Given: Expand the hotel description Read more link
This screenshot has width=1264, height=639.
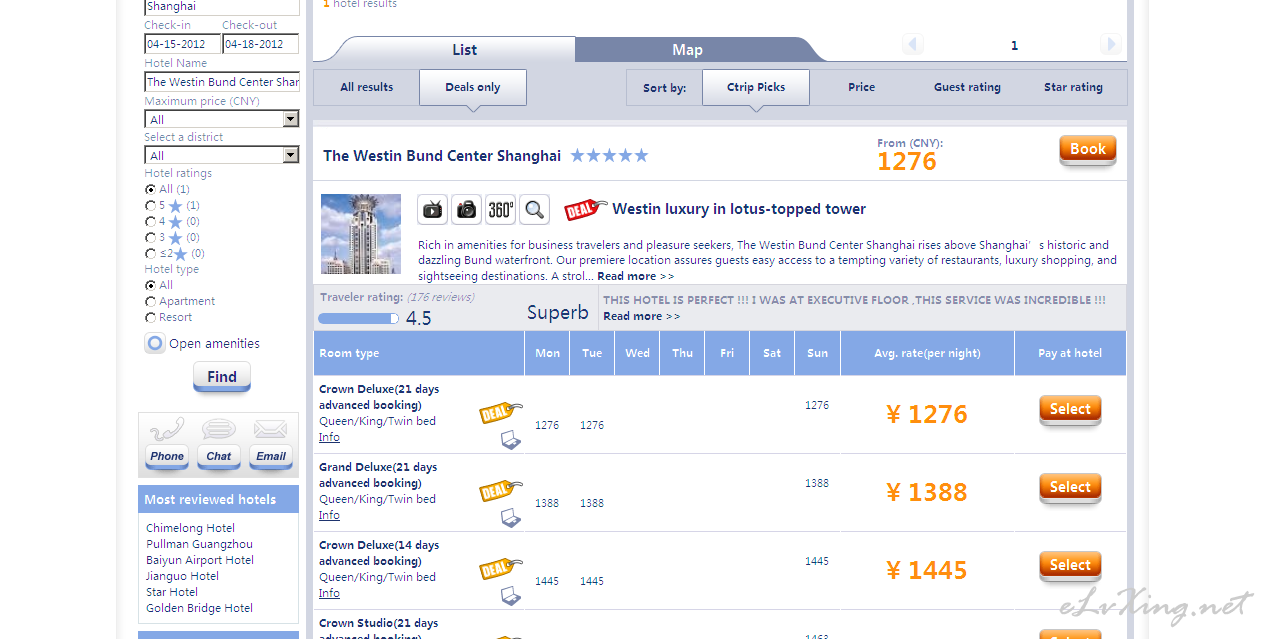Looking at the screenshot, I should click(636, 276).
